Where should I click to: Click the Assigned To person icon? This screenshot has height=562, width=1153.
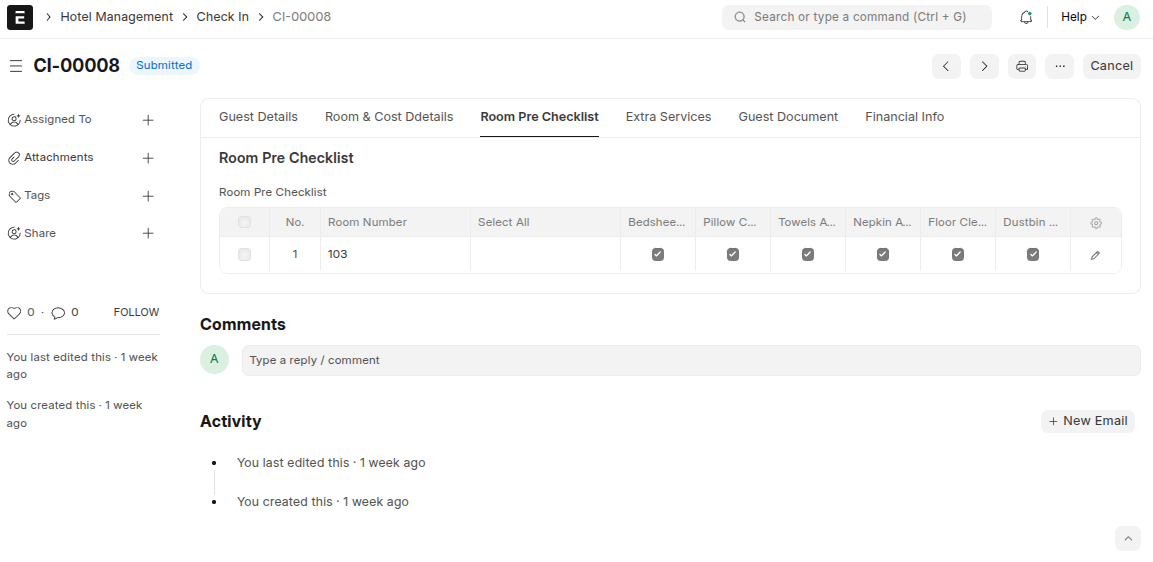(x=13, y=120)
